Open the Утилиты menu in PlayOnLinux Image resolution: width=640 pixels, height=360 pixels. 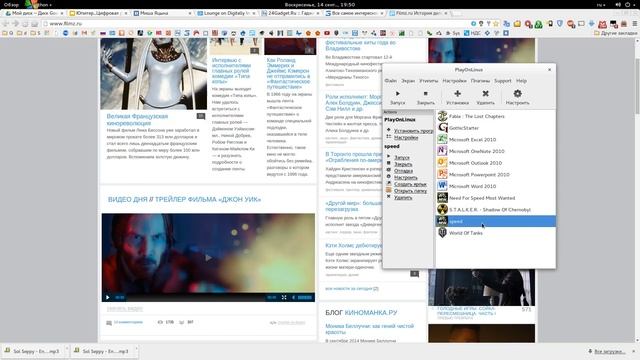tap(429, 81)
